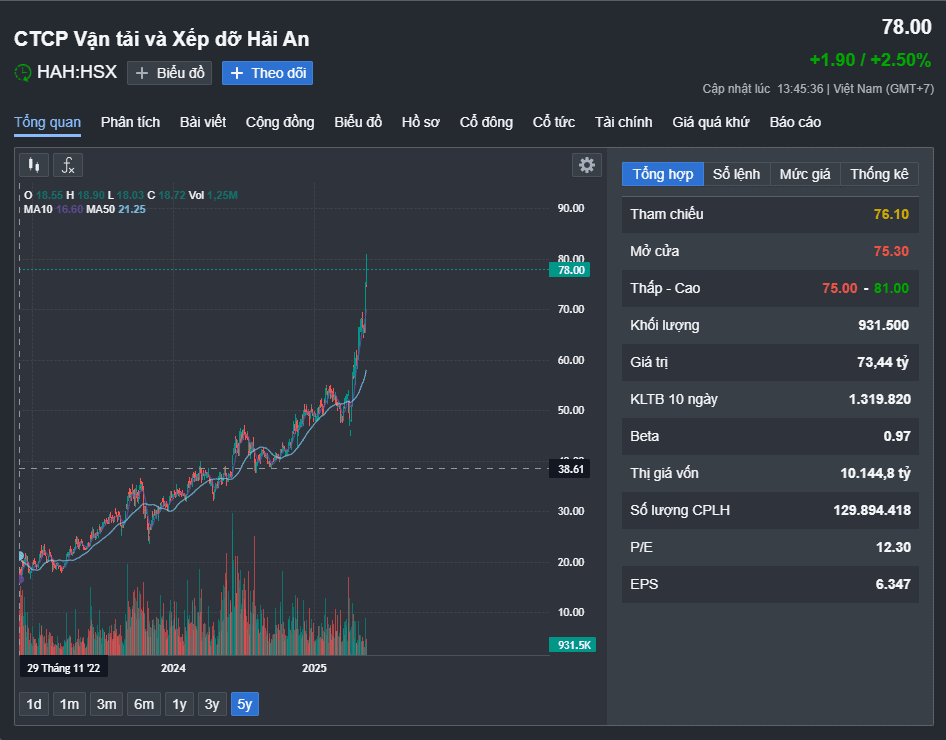Click the 78.00 price at top right
Viewport: 946px width, 740px height.
tap(906, 27)
